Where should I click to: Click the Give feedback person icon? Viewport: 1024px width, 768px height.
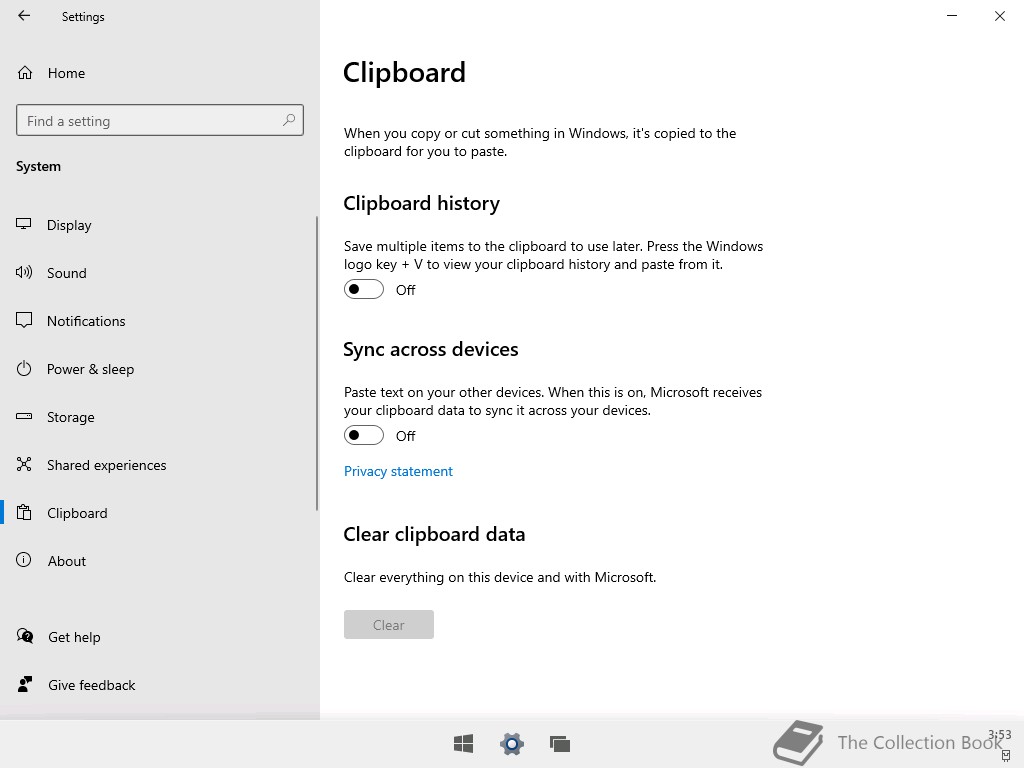tap(25, 684)
